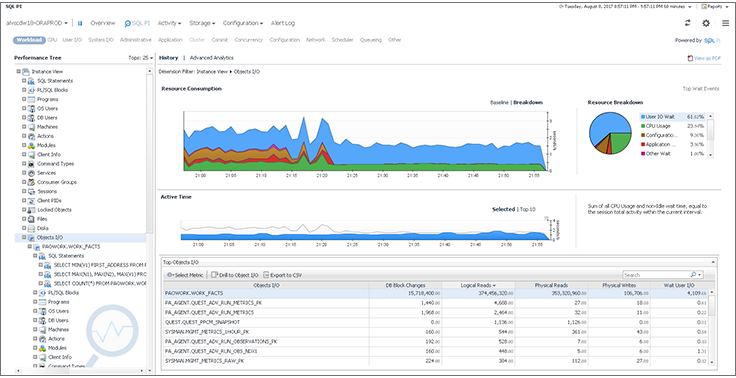This screenshot has height=378, width=736.
Task: Select the Scheduler wait category
Action: click(x=343, y=40)
